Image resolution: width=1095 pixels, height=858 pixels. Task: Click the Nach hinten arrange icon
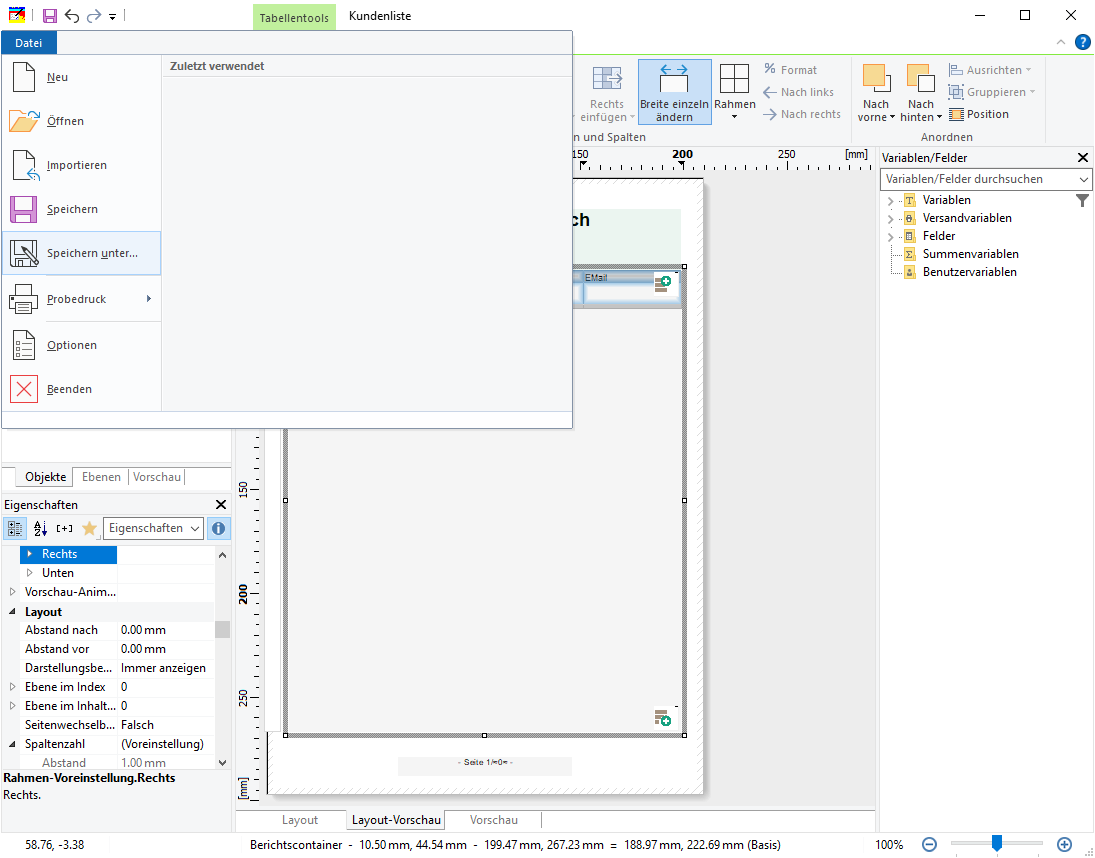[x=920, y=78]
